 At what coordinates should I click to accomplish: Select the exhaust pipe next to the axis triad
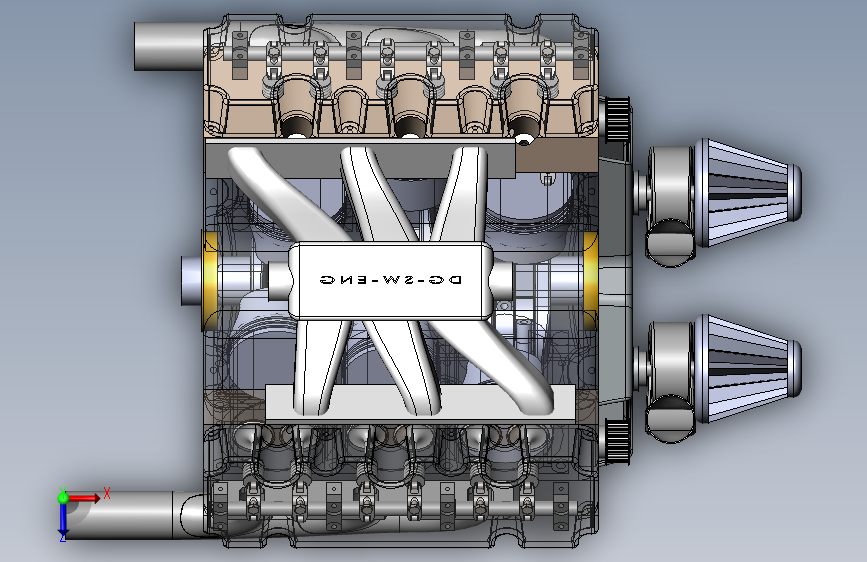[133, 515]
